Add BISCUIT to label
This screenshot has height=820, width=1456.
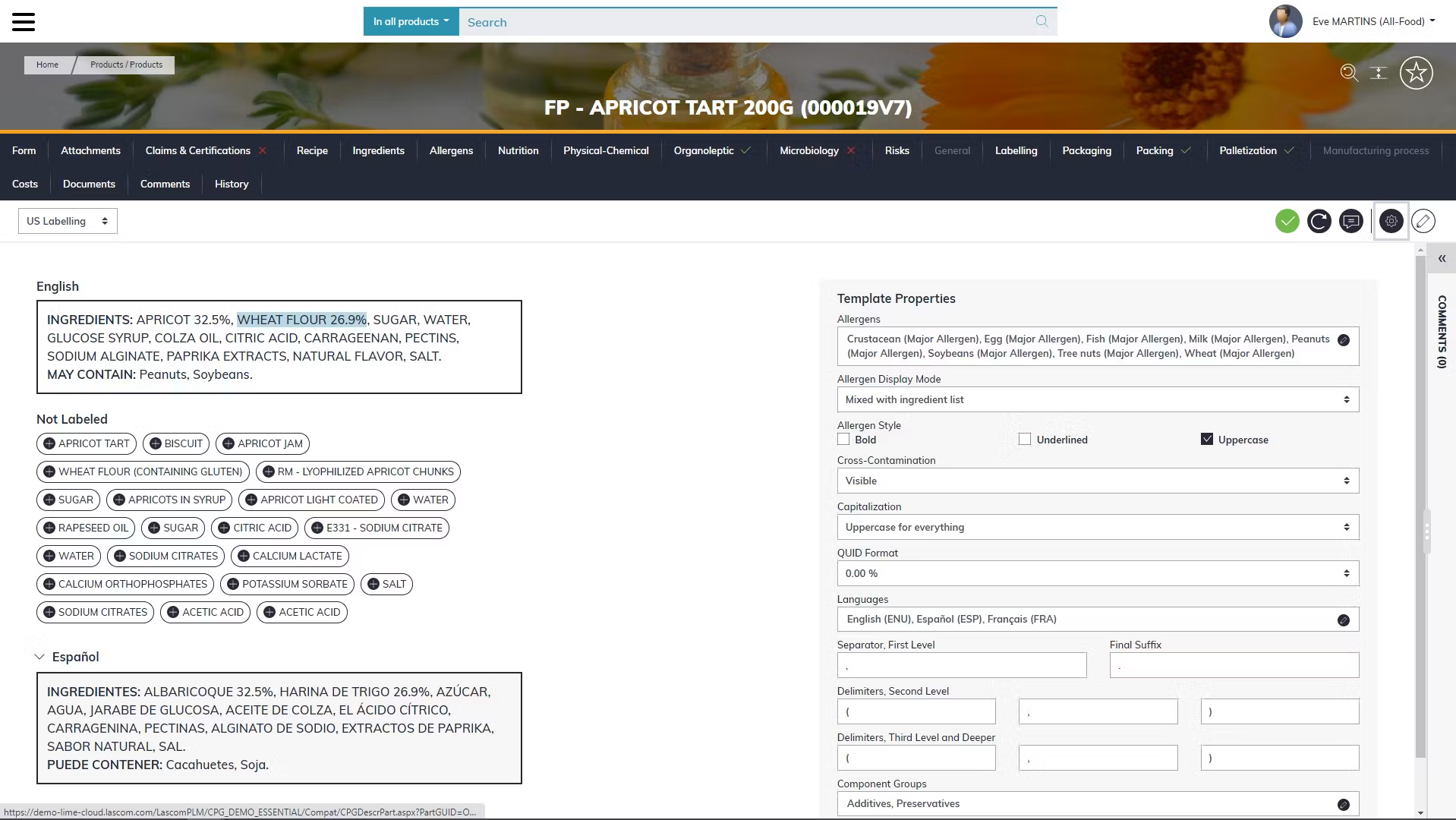click(x=176, y=443)
